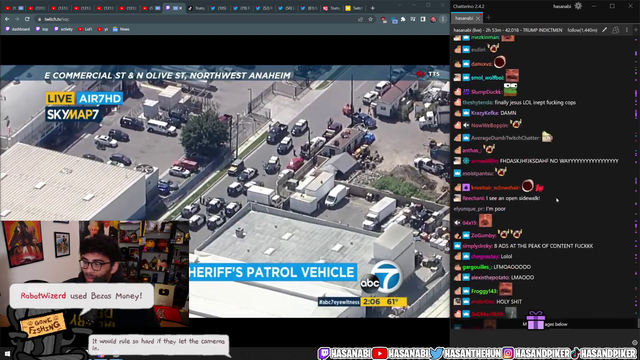Open the Windows Start menu
This screenshot has height=360, width=640.
tap(7, 353)
